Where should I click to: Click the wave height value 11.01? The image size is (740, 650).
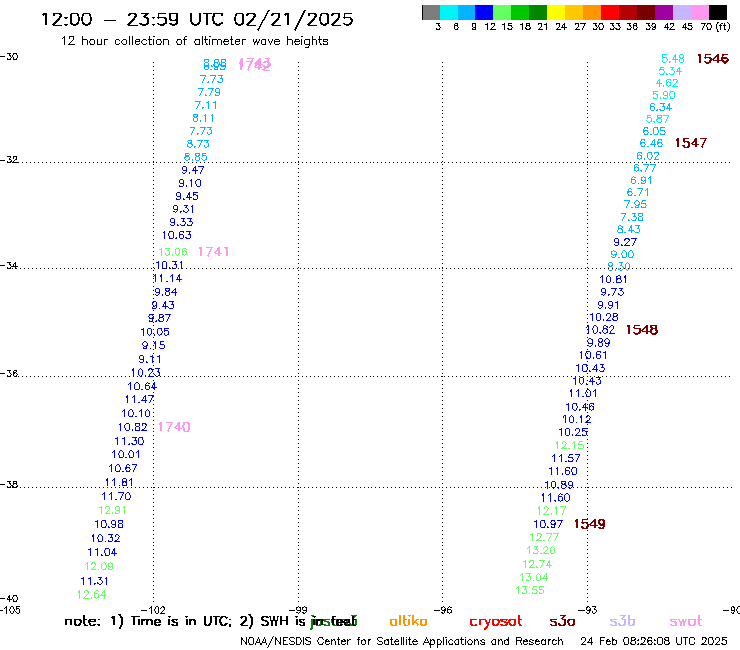583,393
